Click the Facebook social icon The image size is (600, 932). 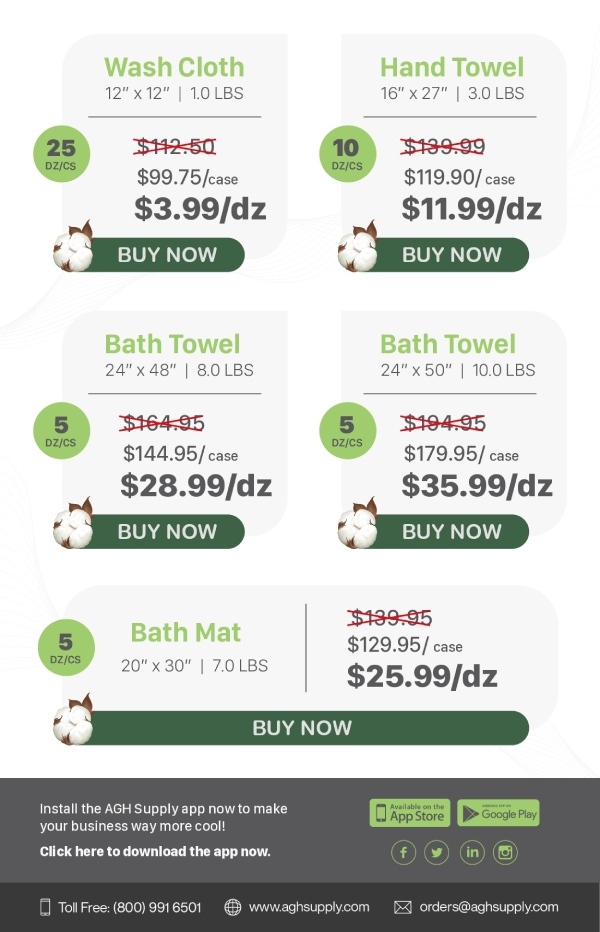click(x=404, y=852)
